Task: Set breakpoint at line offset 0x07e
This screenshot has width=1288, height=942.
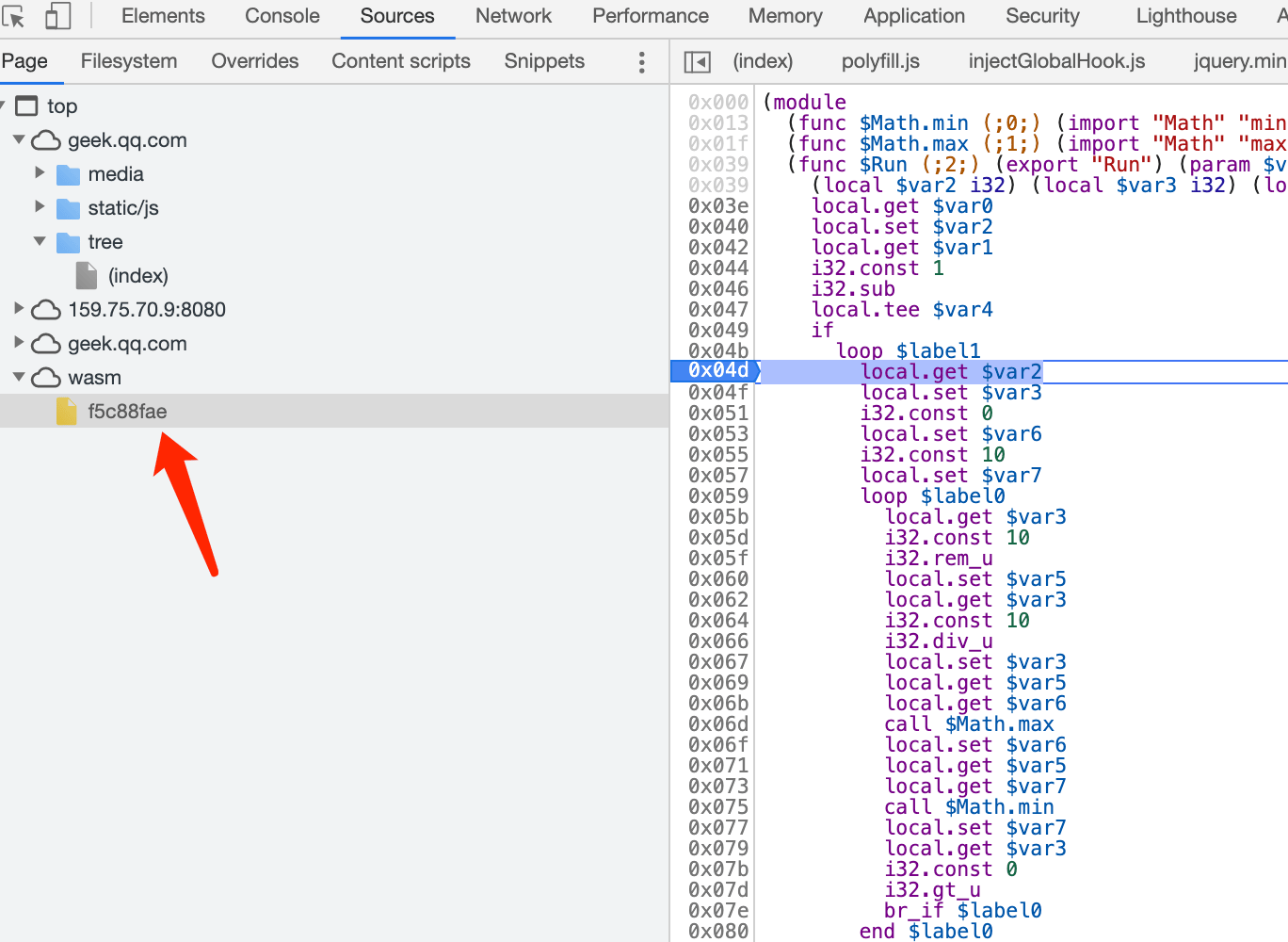Action: click(717, 910)
